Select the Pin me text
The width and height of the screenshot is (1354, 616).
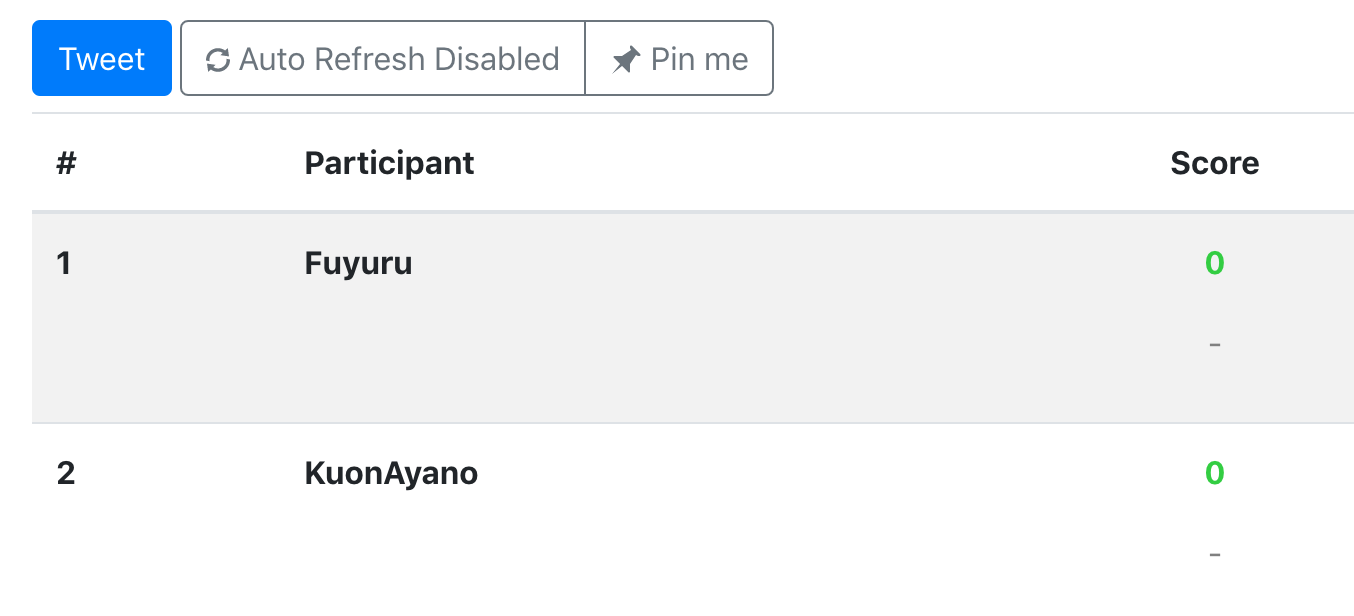(699, 59)
